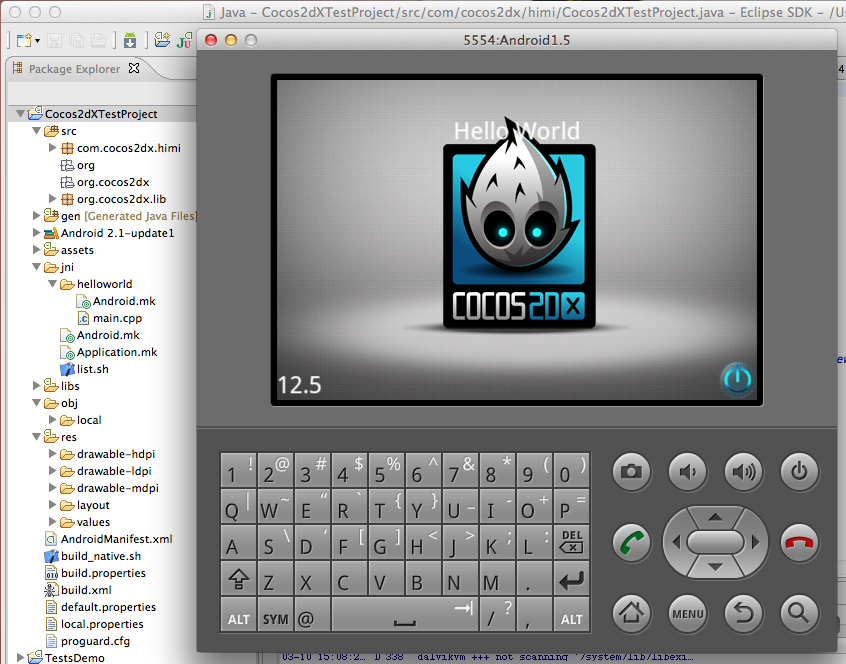Click the Save All icon in Eclipse toolbar

pyautogui.click(x=76, y=40)
